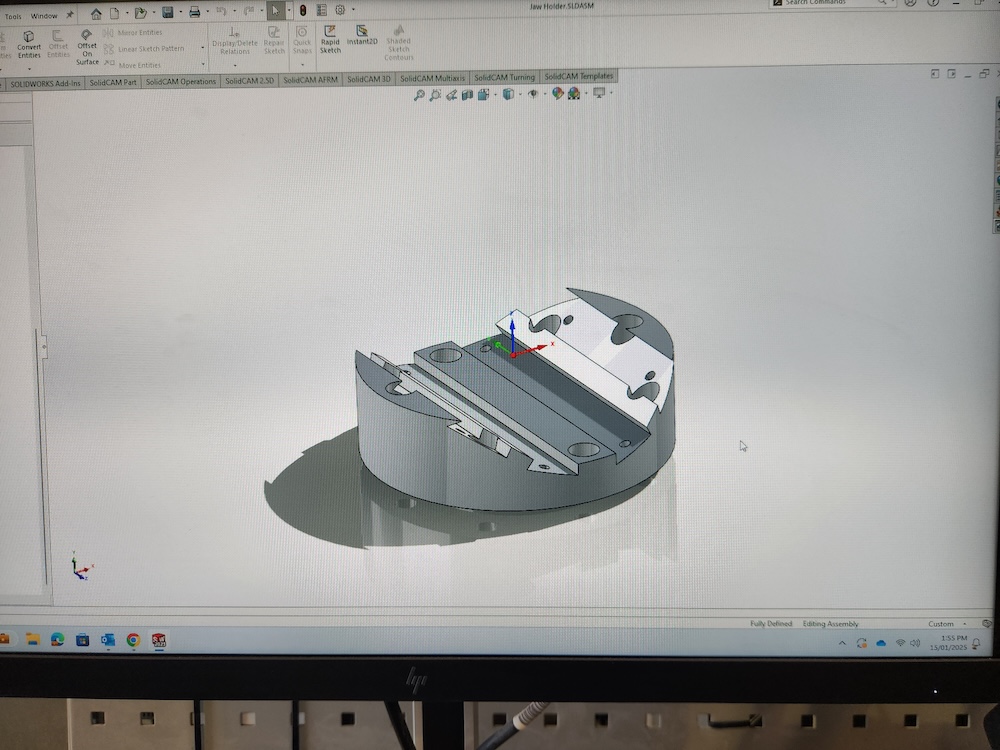The width and height of the screenshot is (1000, 750).
Task: Click the Home icon in top toolbar
Action: tap(96, 13)
